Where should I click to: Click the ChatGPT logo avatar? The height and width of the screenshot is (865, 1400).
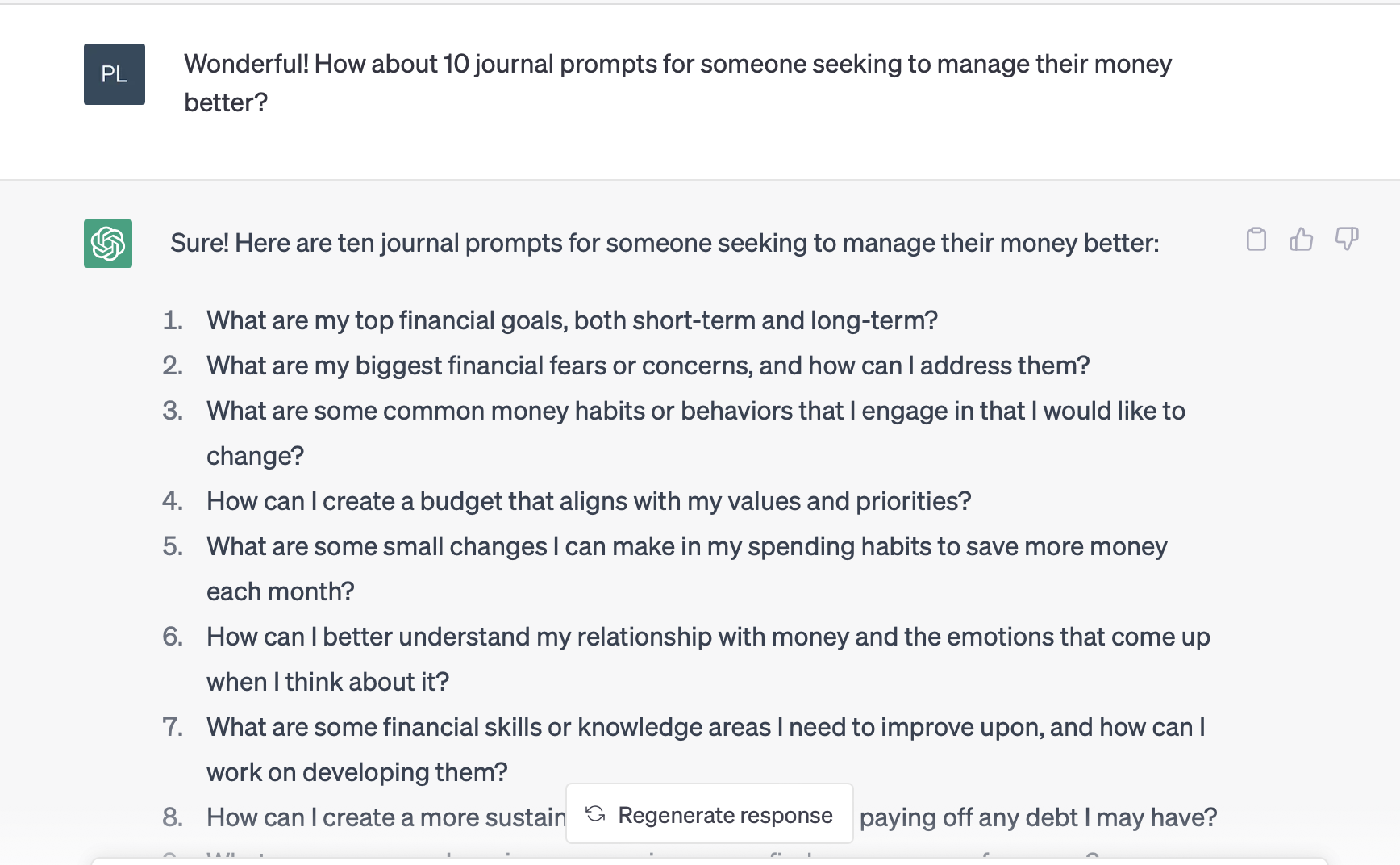[x=108, y=244]
